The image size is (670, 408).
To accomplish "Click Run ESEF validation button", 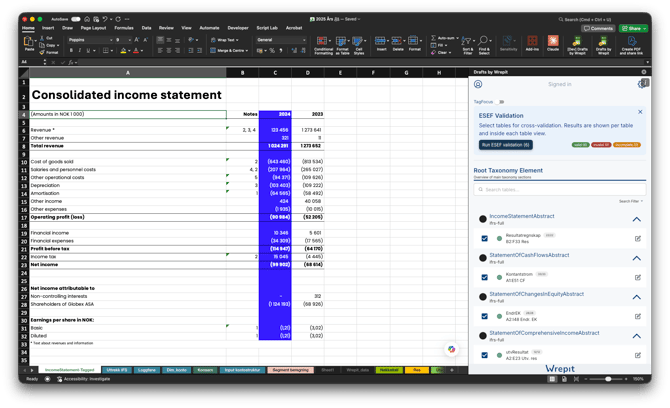I will tap(505, 145).
